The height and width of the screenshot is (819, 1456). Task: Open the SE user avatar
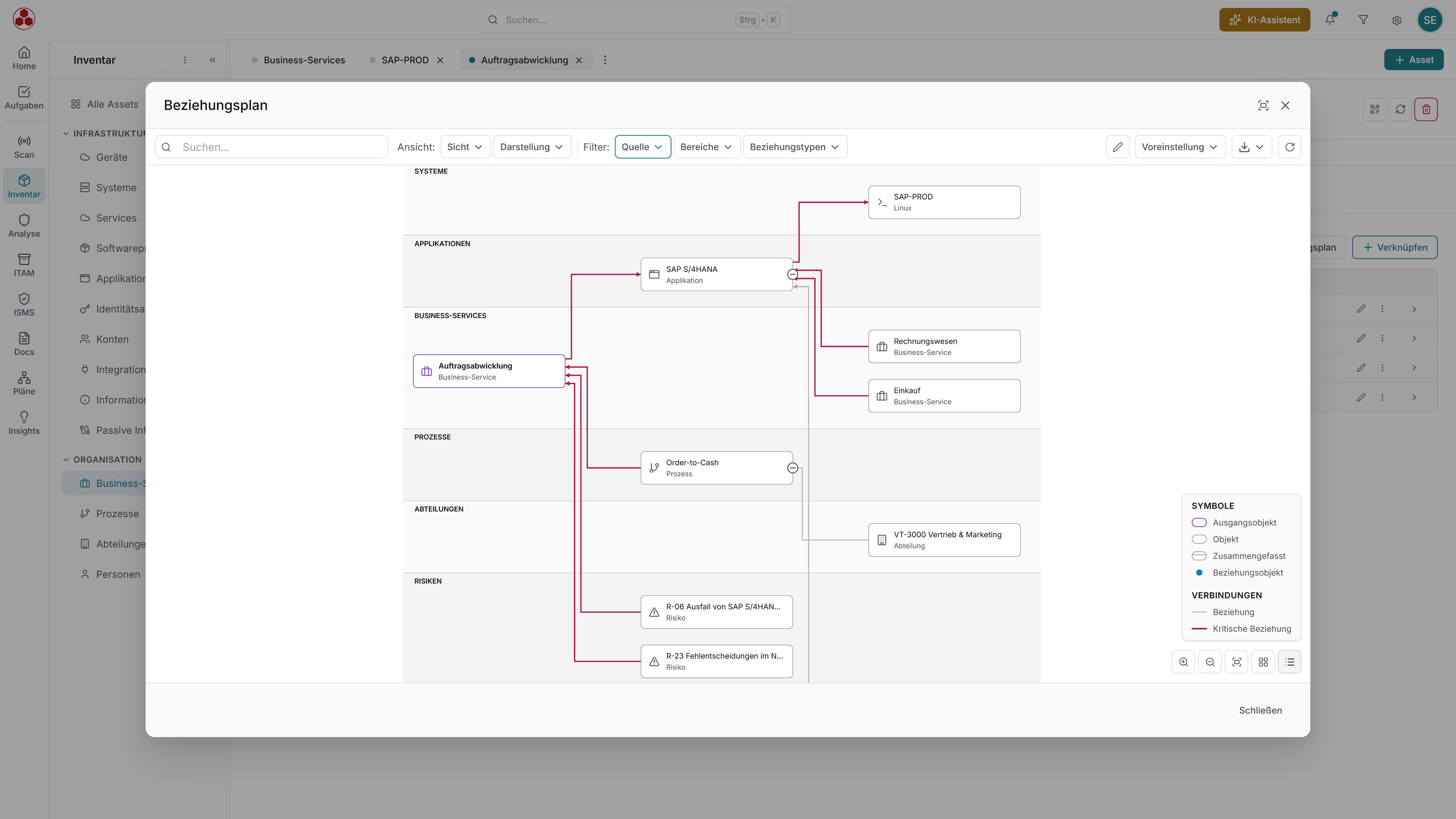1430,20
